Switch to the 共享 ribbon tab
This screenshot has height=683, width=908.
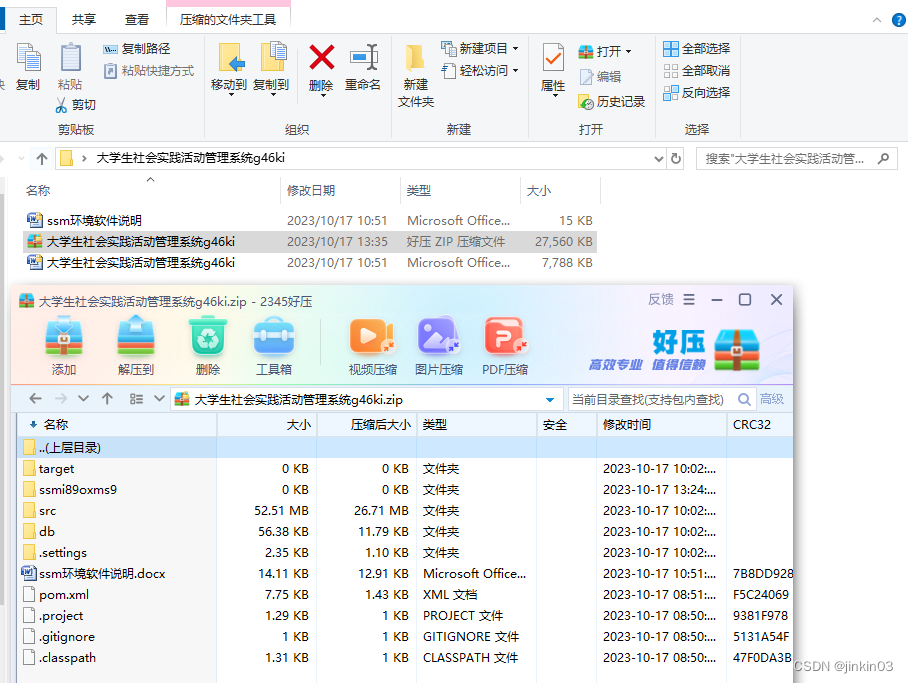(83, 20)
